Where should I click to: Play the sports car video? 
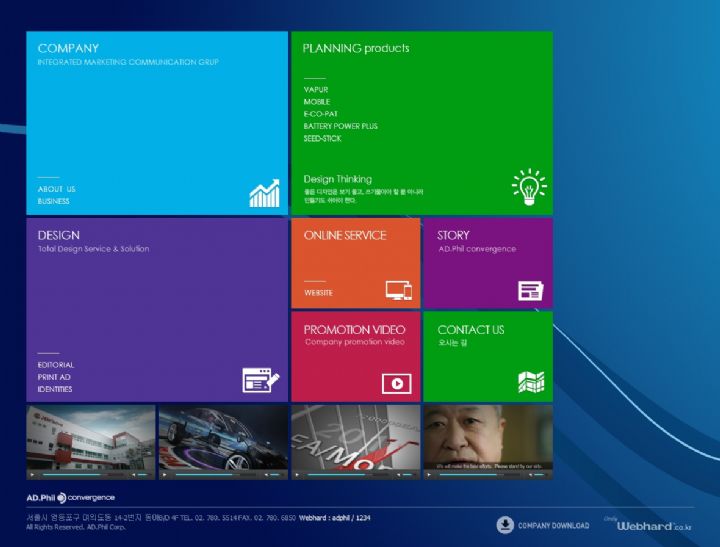(x=164, y=474)
